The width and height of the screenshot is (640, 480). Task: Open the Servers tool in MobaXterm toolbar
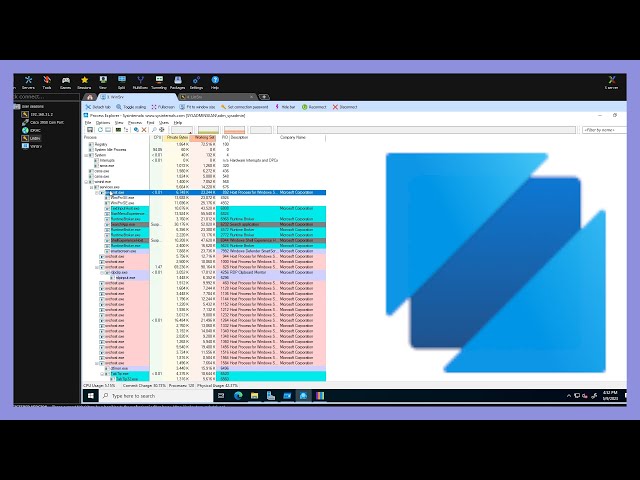point(28,82)
